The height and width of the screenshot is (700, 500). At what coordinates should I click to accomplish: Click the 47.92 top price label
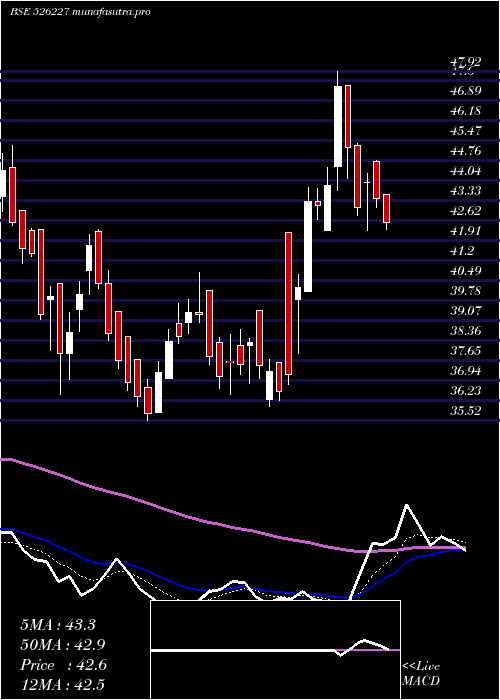point(466,62)
